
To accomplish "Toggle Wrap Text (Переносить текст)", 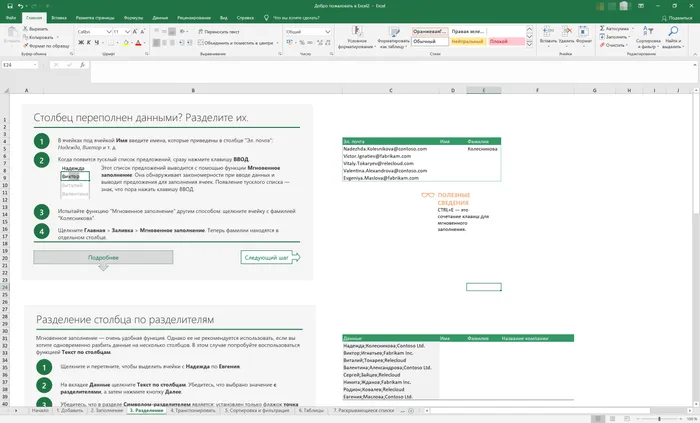I will 219,32.
